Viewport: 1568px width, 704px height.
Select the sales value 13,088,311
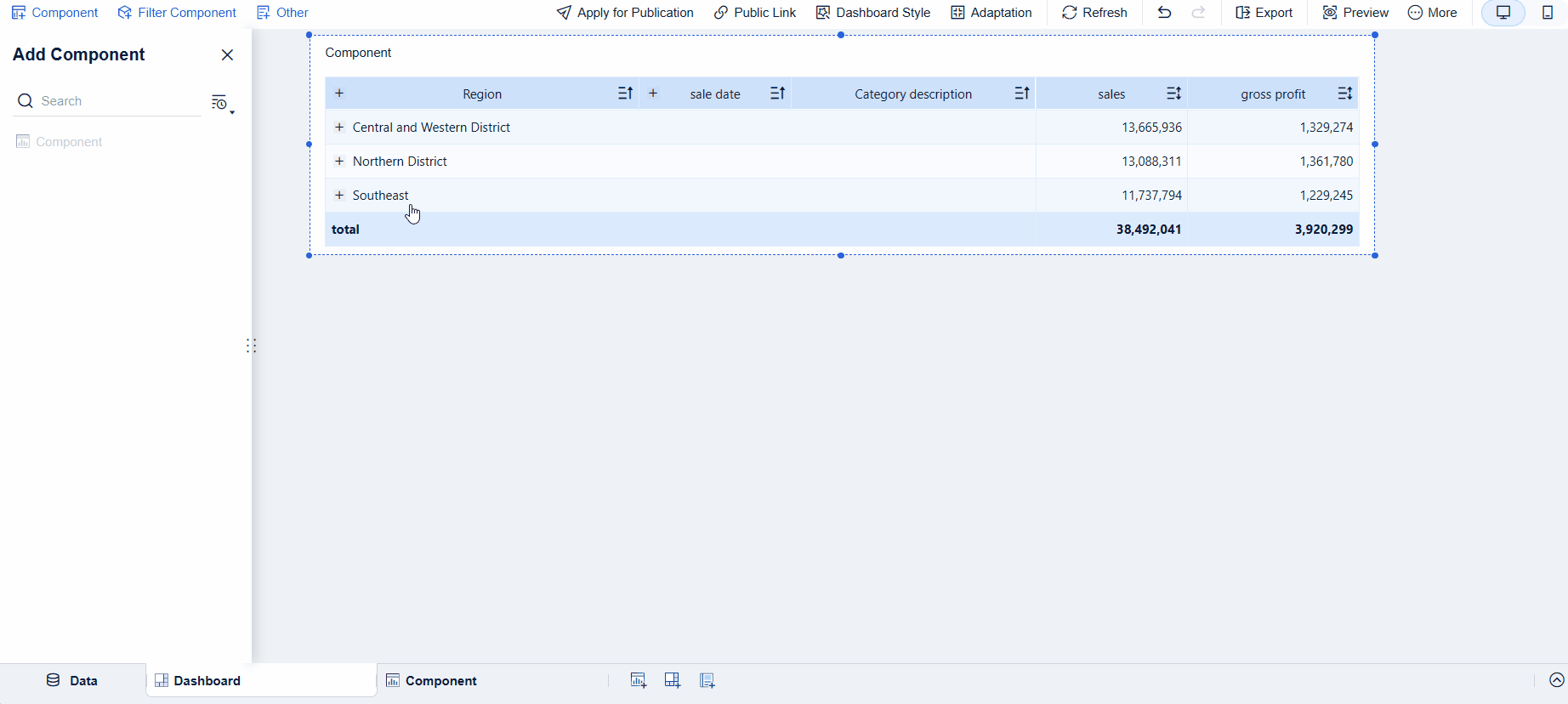coord(1151,162)
